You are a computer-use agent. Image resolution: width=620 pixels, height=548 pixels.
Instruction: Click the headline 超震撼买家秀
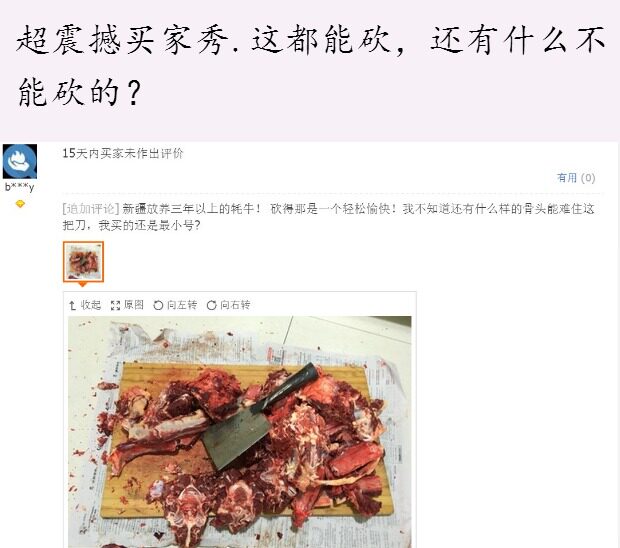pyautogui.click(x=123, y=40)
